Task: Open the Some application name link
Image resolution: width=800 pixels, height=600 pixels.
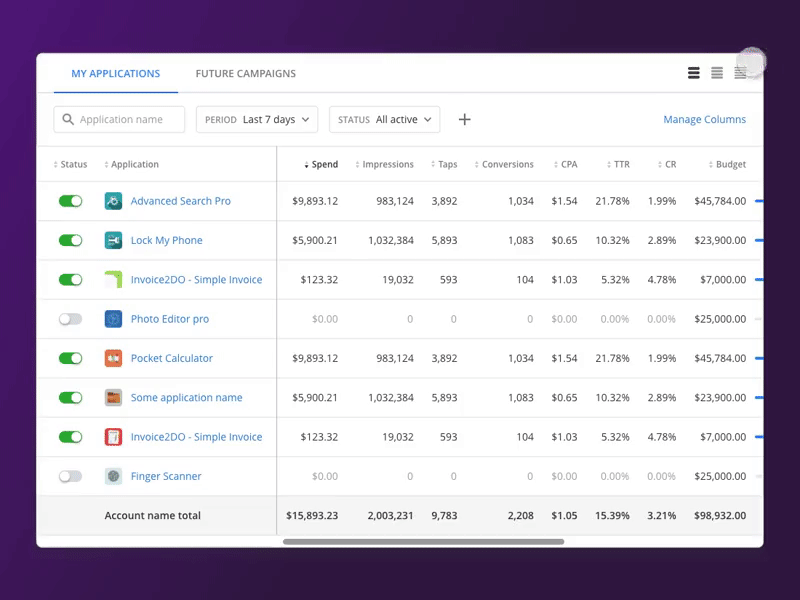Action: pos(186,398)
